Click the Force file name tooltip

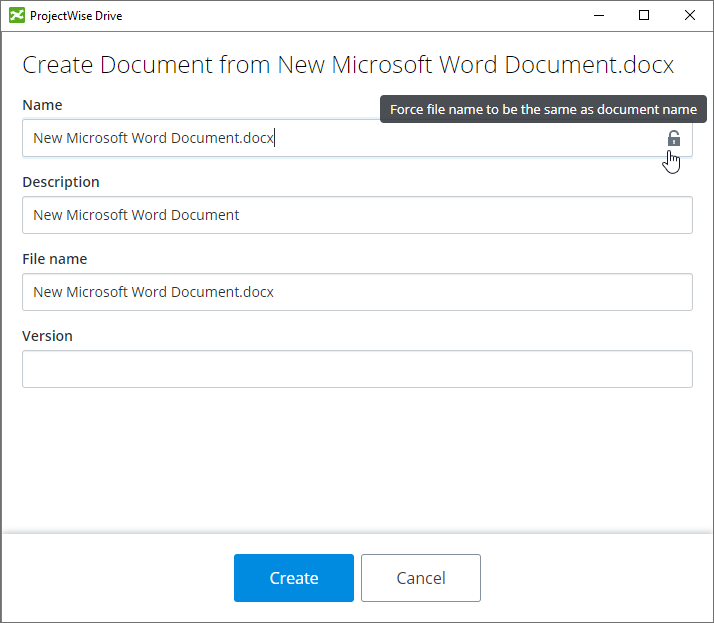(x=543, y=109)
